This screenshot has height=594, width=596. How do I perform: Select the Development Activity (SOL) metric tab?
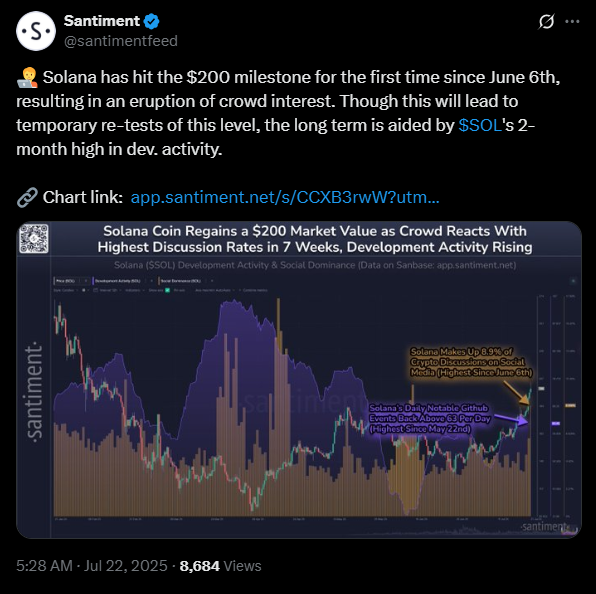click(117, 281)
